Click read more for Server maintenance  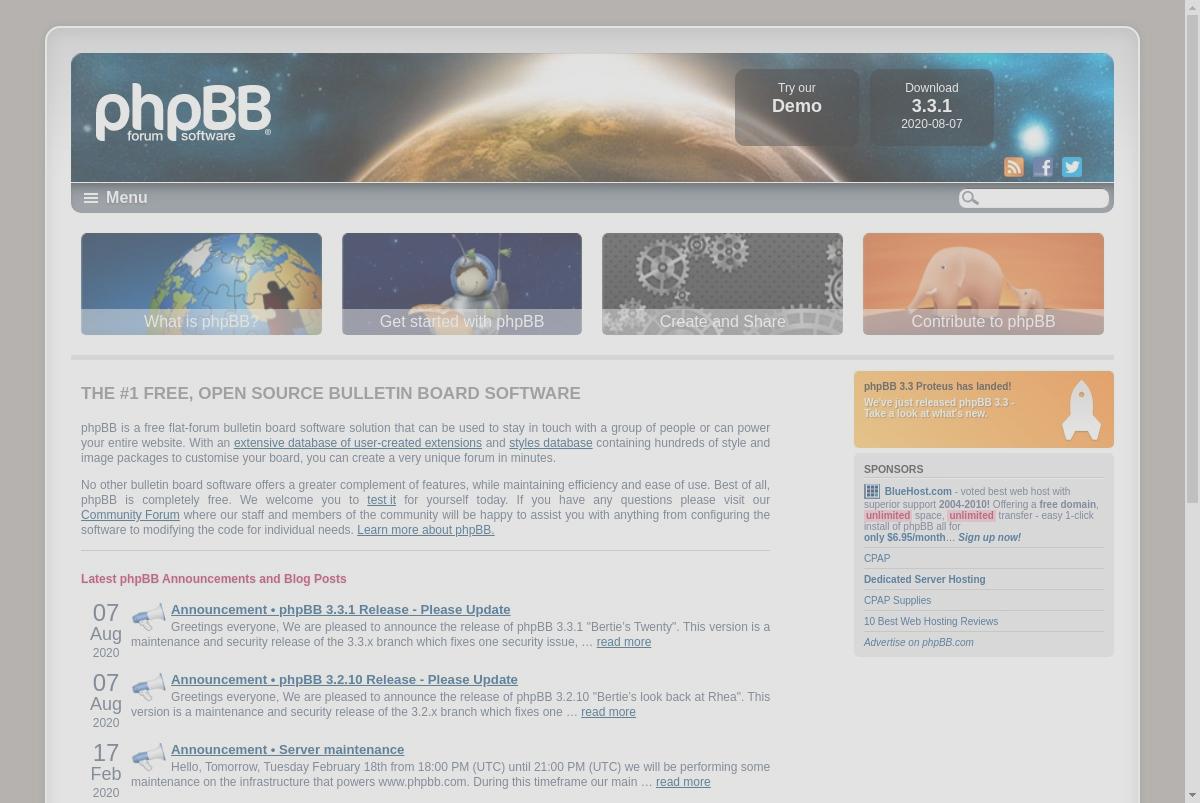click(683, 782)
